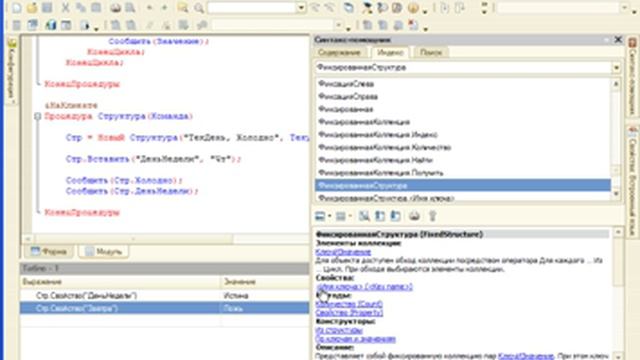The height and width of the screenshot is (360, 640).
Task: Select ФиксацияСлева in the index list
Action: [463, 84]
